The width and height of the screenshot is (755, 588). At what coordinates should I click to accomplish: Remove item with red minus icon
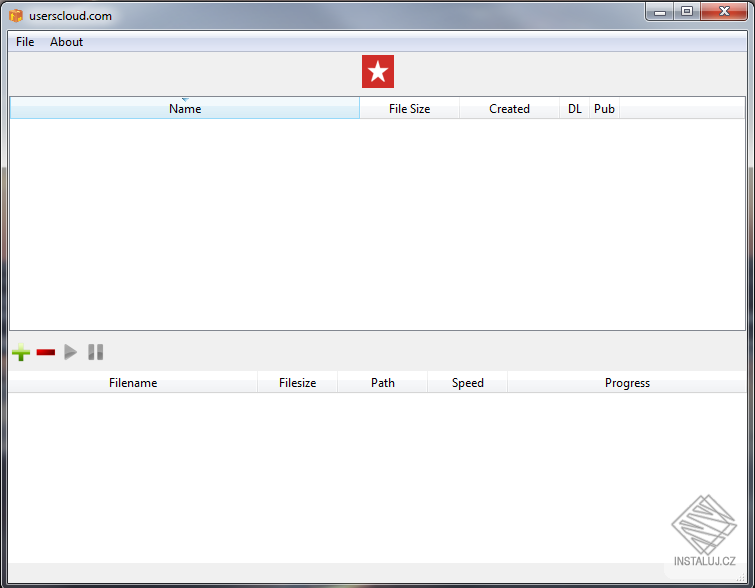(x=46, y=353)
